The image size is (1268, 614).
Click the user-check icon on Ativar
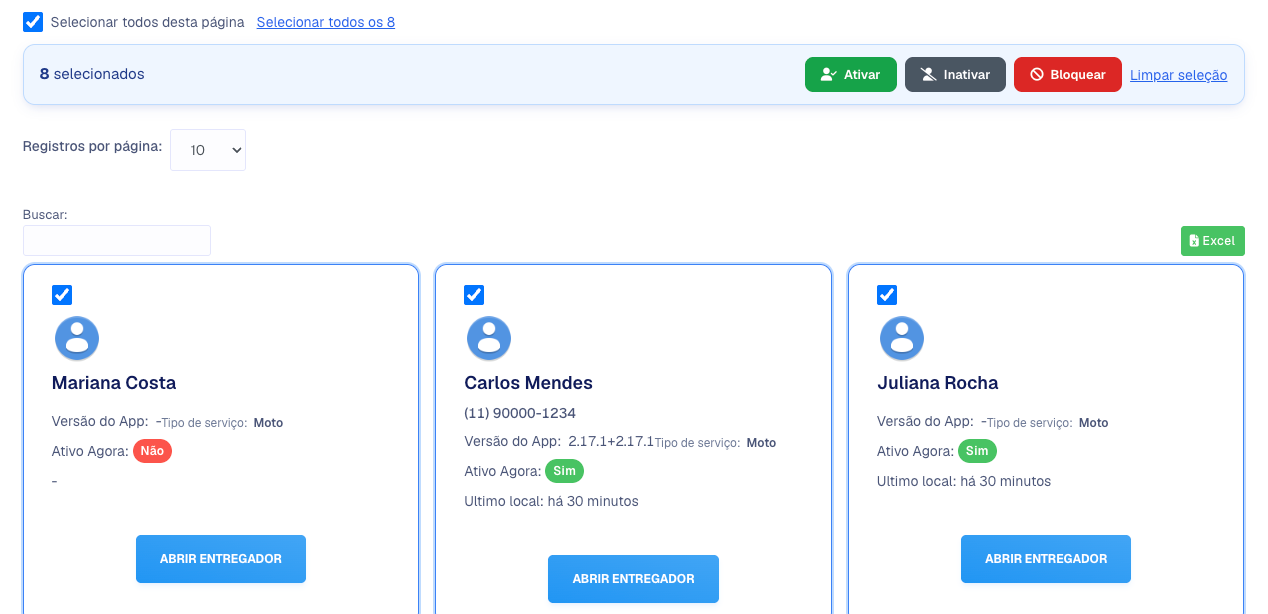click(x=828, y=75)
